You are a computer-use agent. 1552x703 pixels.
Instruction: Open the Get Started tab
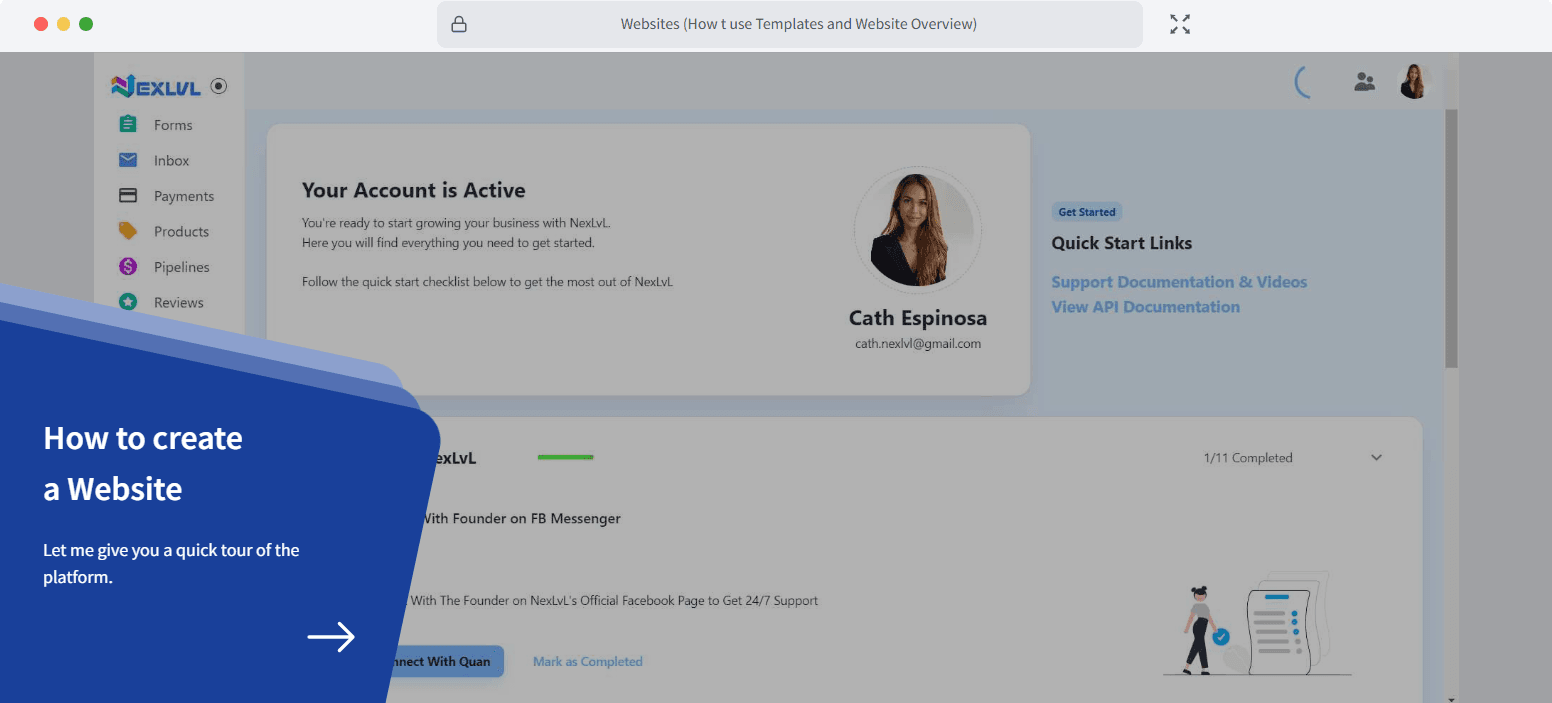pos(1087,211)
